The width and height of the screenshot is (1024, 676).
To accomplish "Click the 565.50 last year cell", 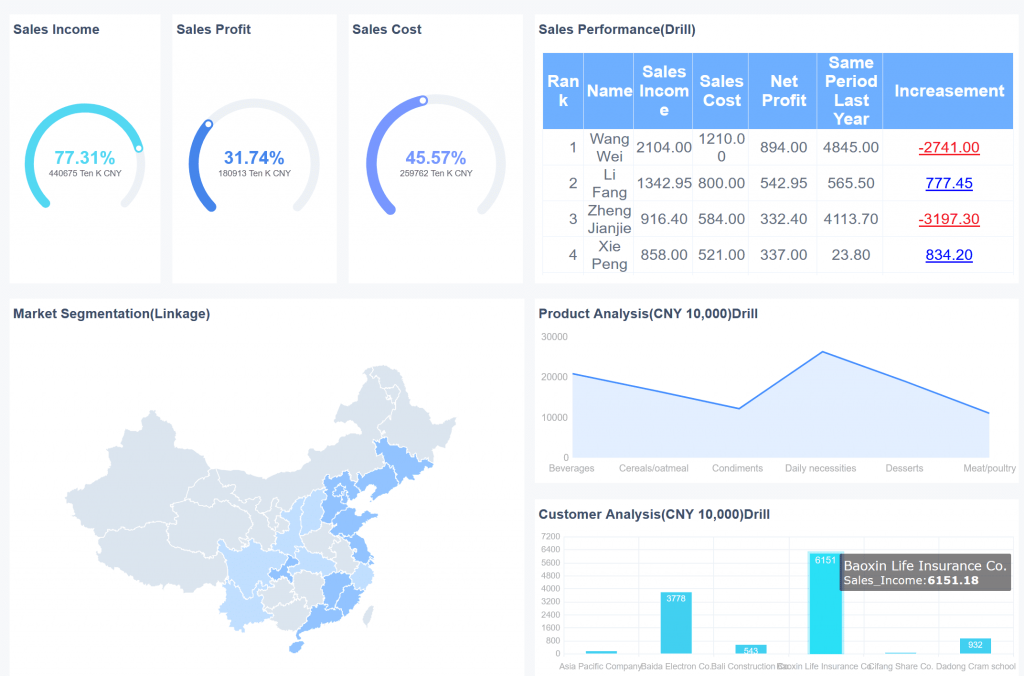I will (x=850, y=183).
